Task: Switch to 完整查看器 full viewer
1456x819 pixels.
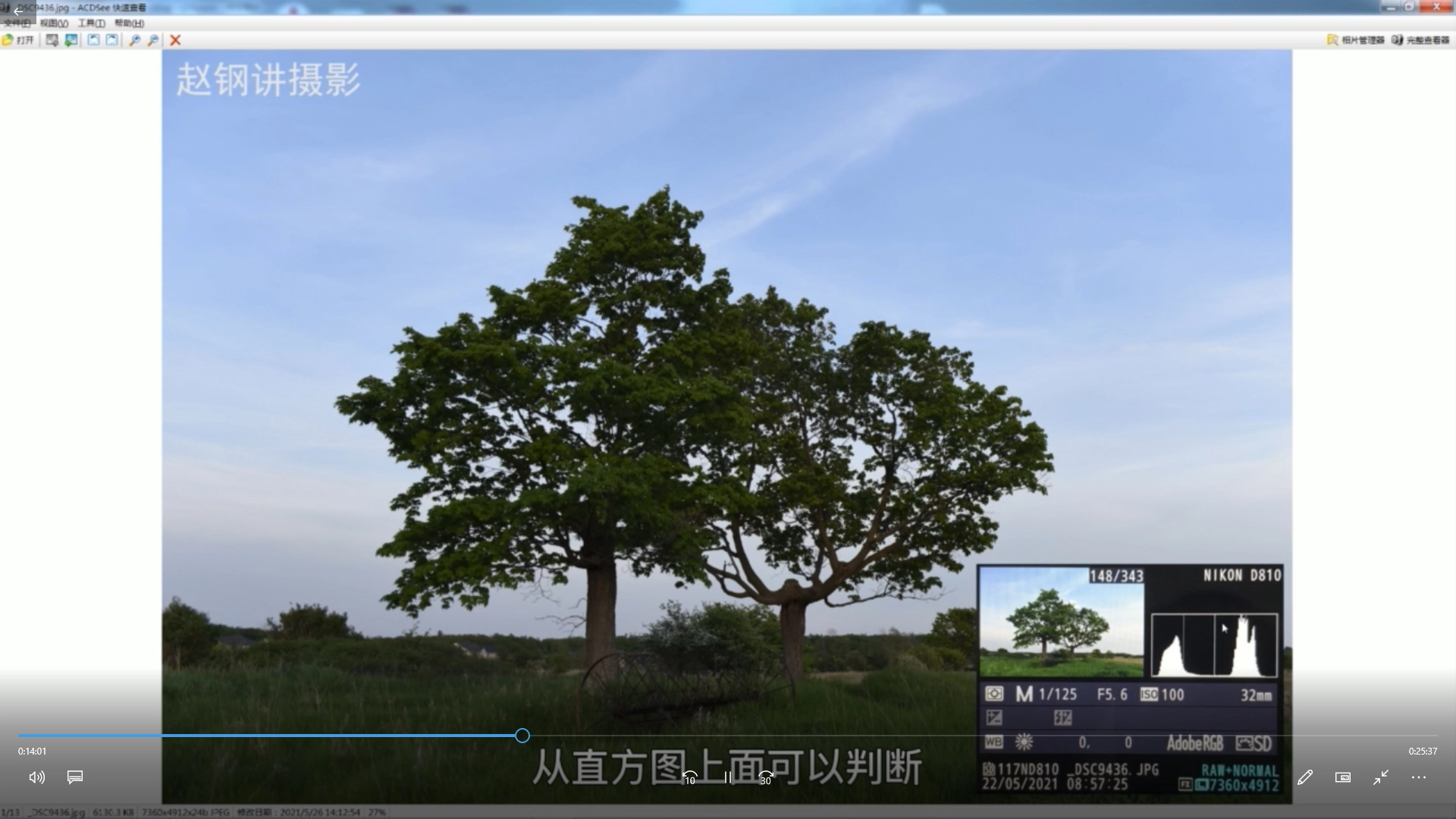Action: [1421, 40]
